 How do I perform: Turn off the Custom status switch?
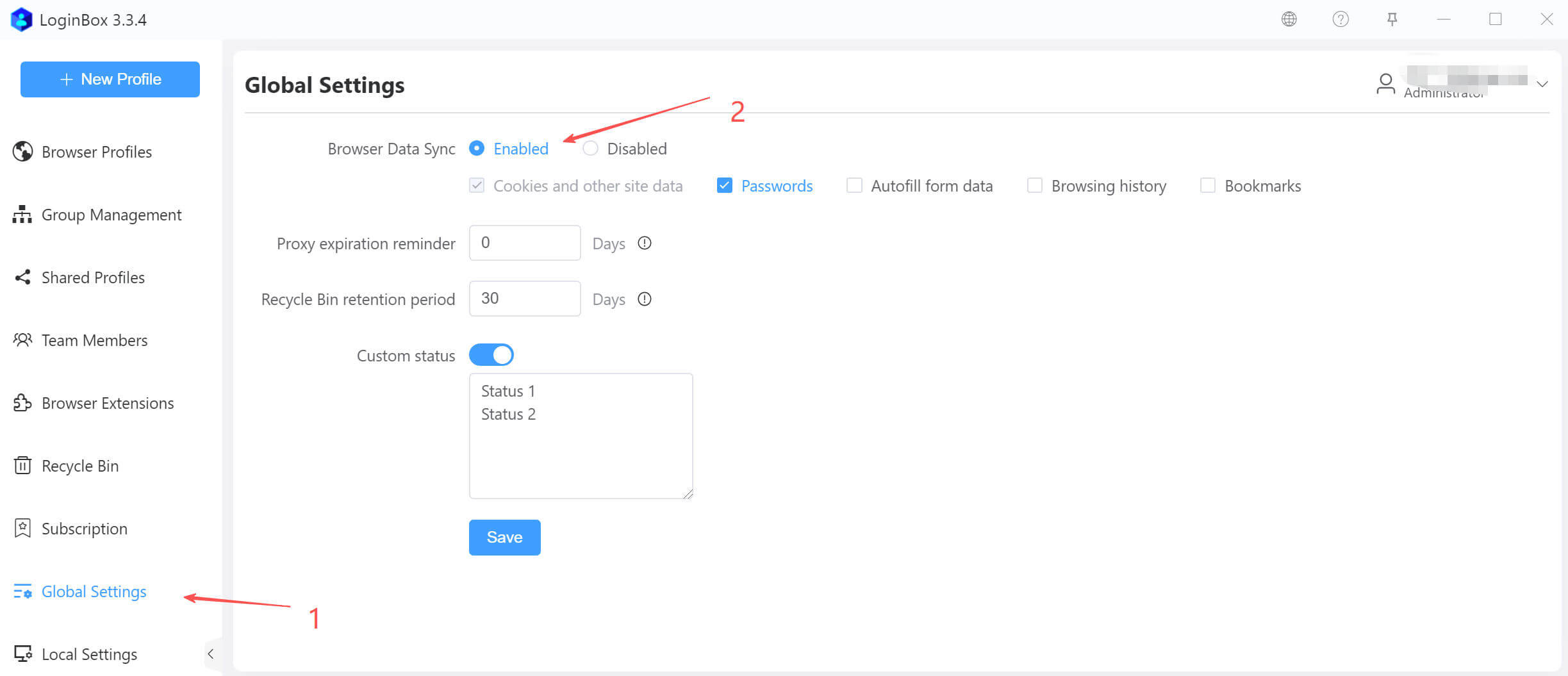pyautogui.click(x=491, y=355)
